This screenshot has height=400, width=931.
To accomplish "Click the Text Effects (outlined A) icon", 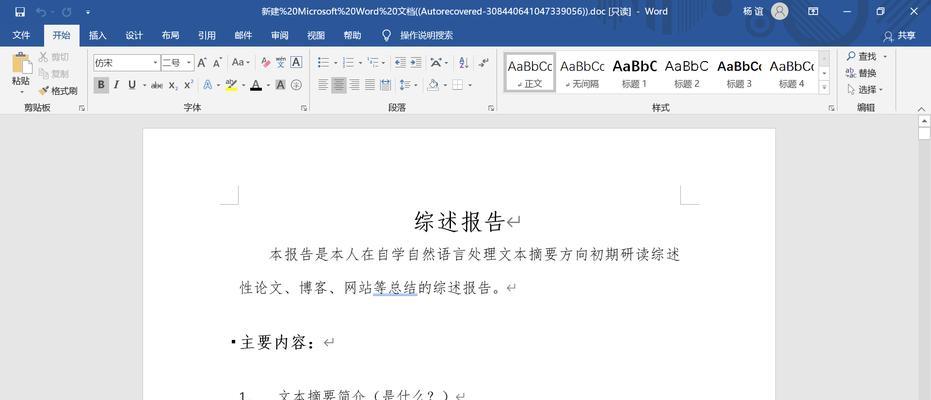I will (x=208, y=85).
